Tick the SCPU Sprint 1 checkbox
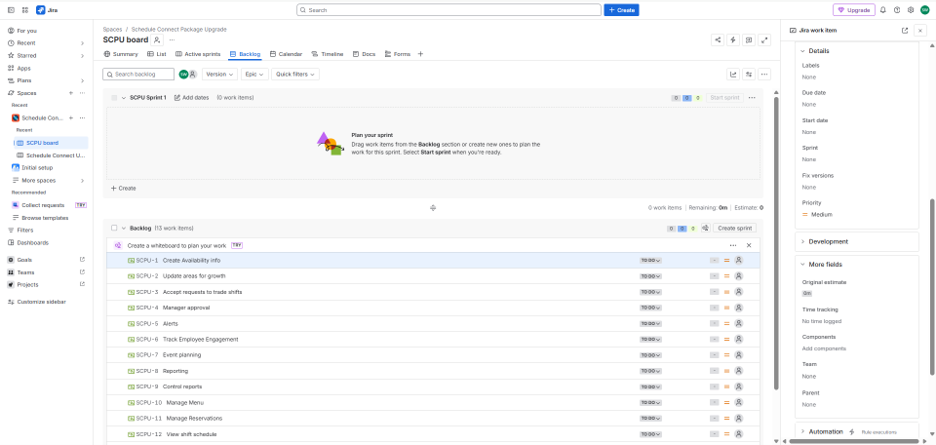This screenshot has height=445, width=936. tap(114, 97)
